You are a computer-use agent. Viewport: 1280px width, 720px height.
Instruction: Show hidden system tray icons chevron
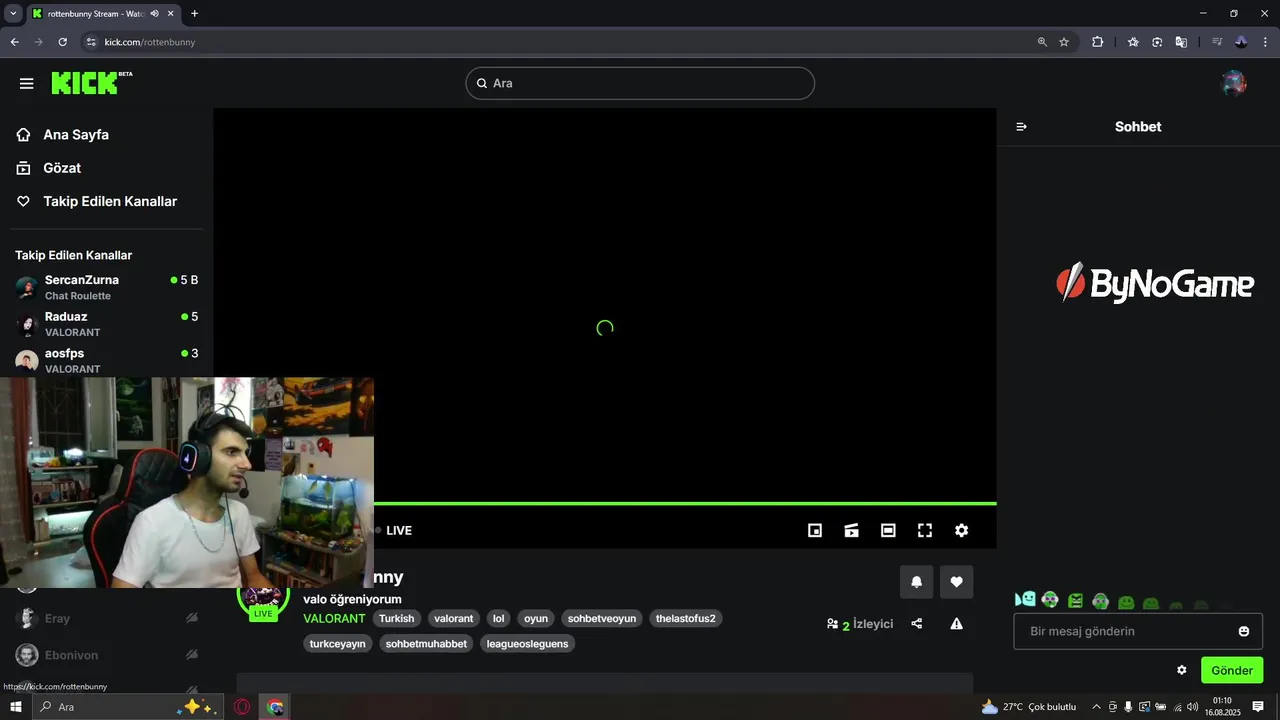coord(1096,707)
